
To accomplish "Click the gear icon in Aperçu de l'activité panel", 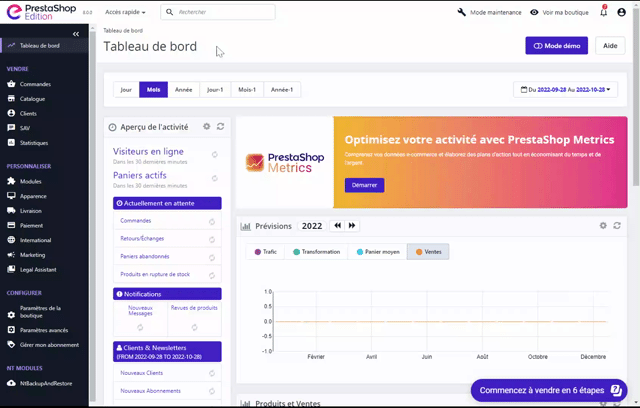I will 207,126.
